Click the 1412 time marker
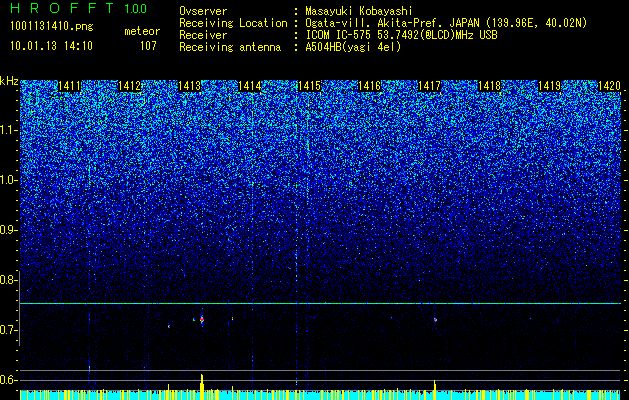The image size is (629, 400). tap(129, 86)
